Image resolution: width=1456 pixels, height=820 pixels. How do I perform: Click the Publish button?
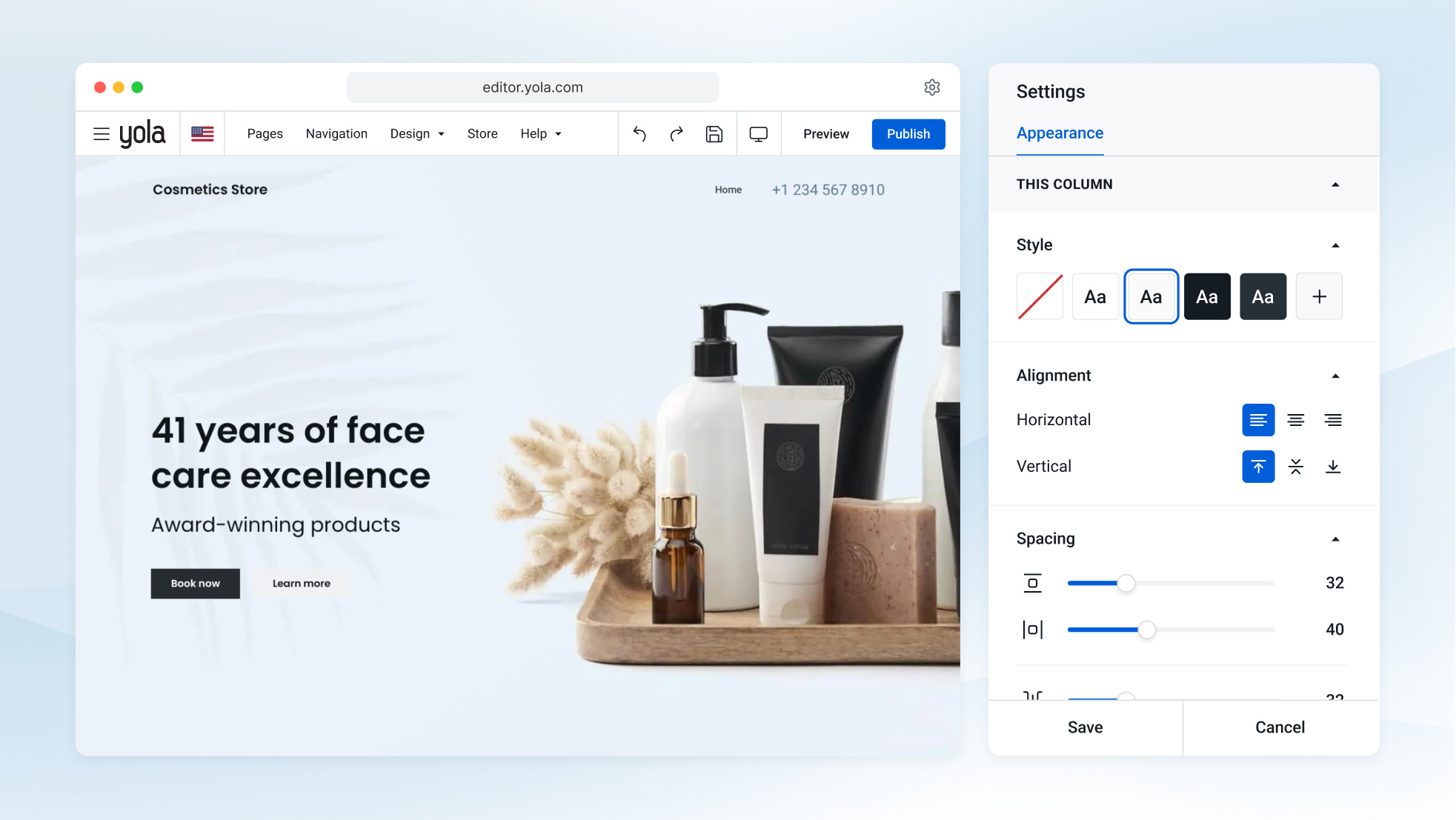point(908,134)
